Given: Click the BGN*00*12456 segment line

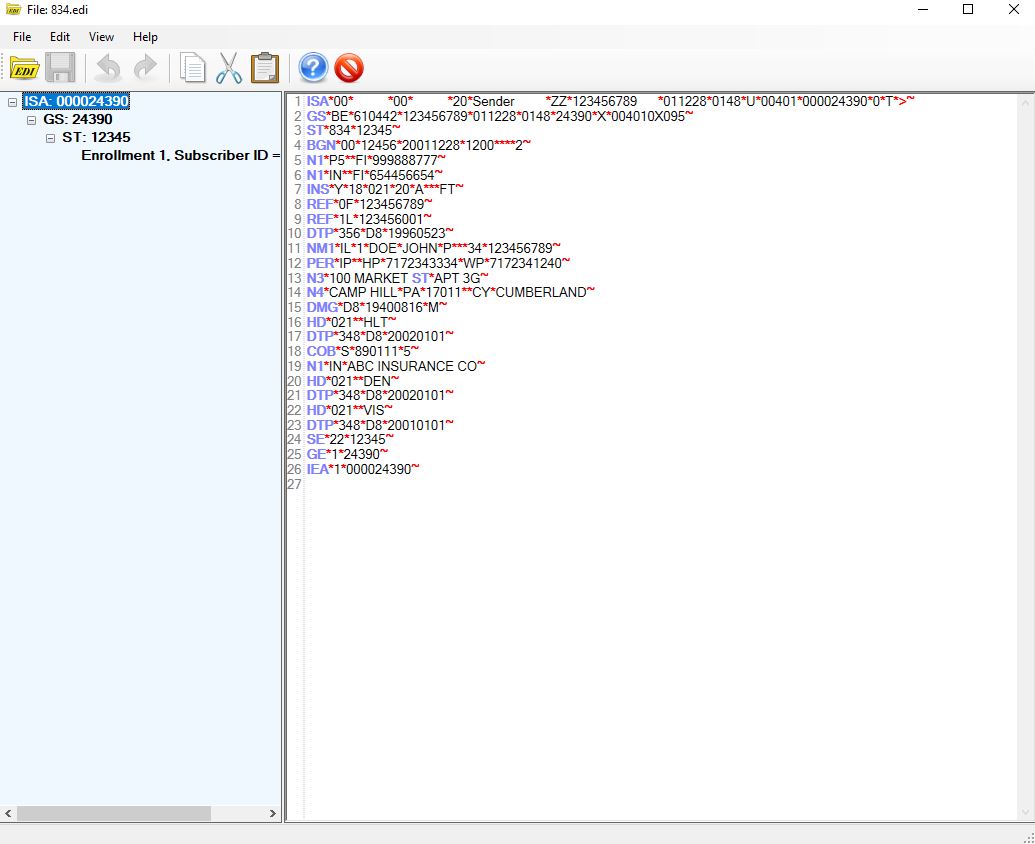Looking at the screenshot, I should coord(418,145).
